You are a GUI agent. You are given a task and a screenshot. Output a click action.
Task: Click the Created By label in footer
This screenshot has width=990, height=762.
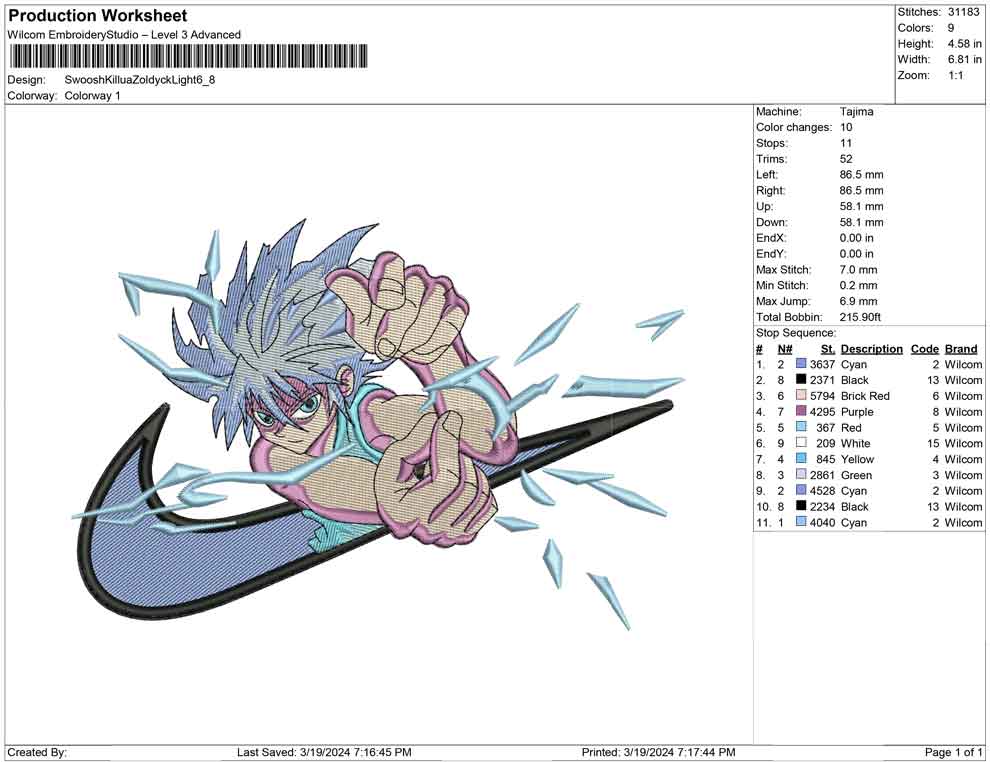pos(37,752)
